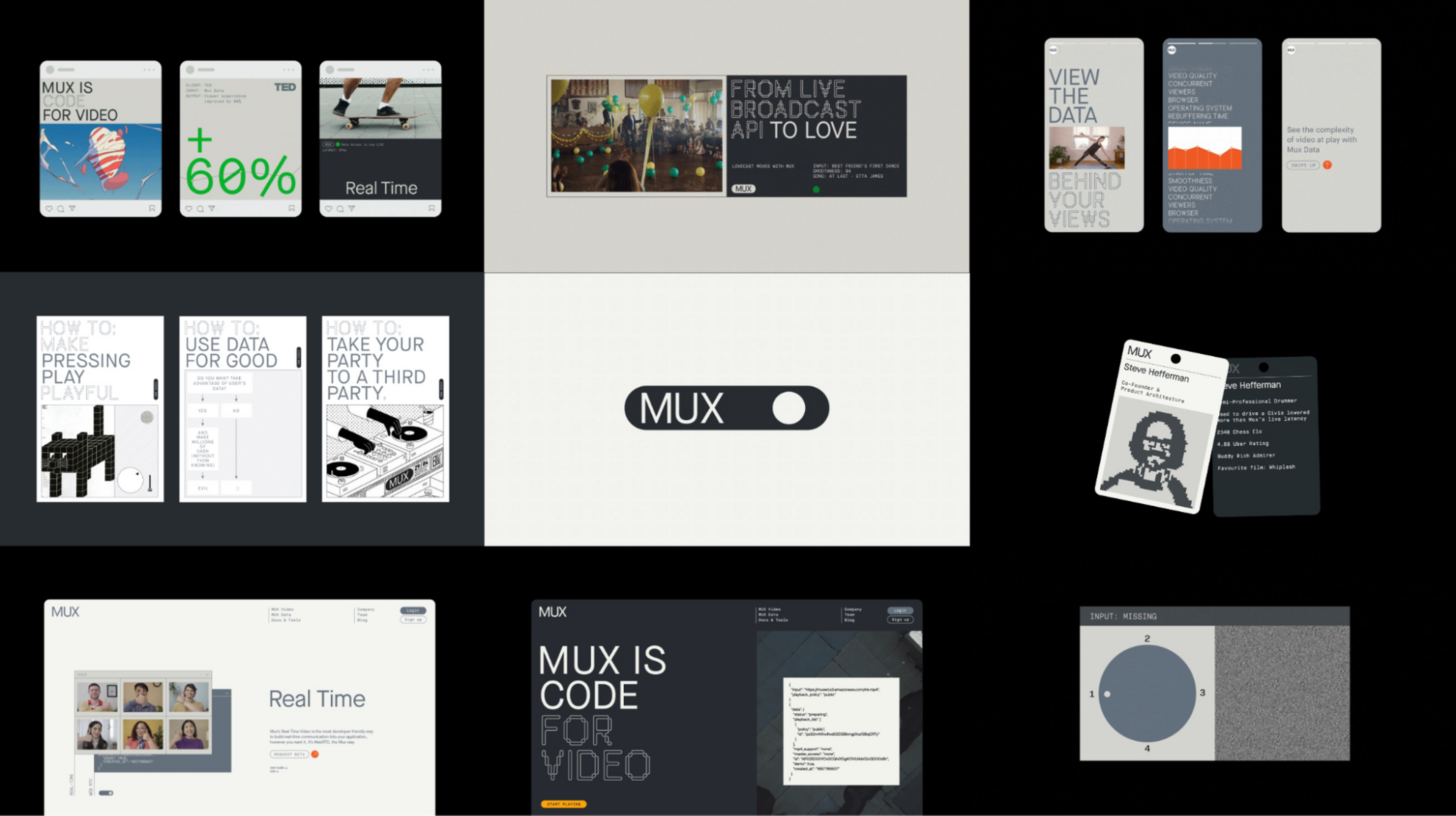
Task: Click the yoga video thumbnail in 'VIEW THE DATA' story
Action: pos(1087,148)
